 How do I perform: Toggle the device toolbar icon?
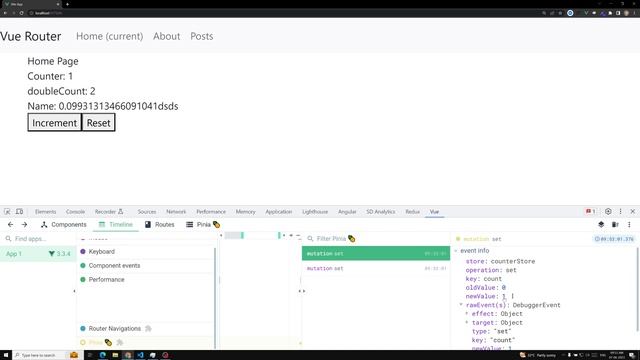point(19,211)
